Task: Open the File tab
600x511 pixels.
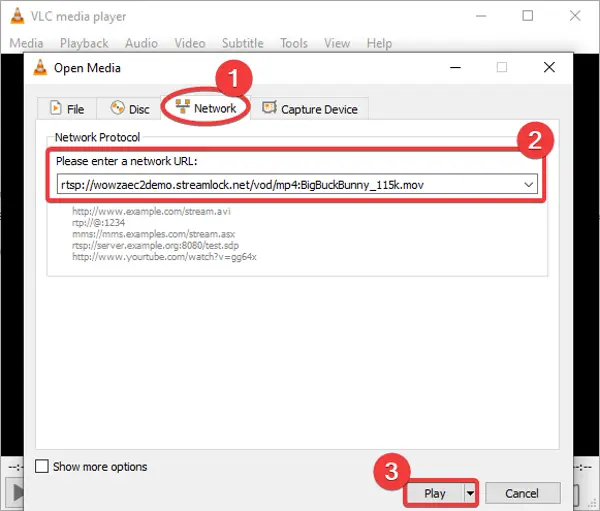Action: pyautogui.click(x=67, y=109)
